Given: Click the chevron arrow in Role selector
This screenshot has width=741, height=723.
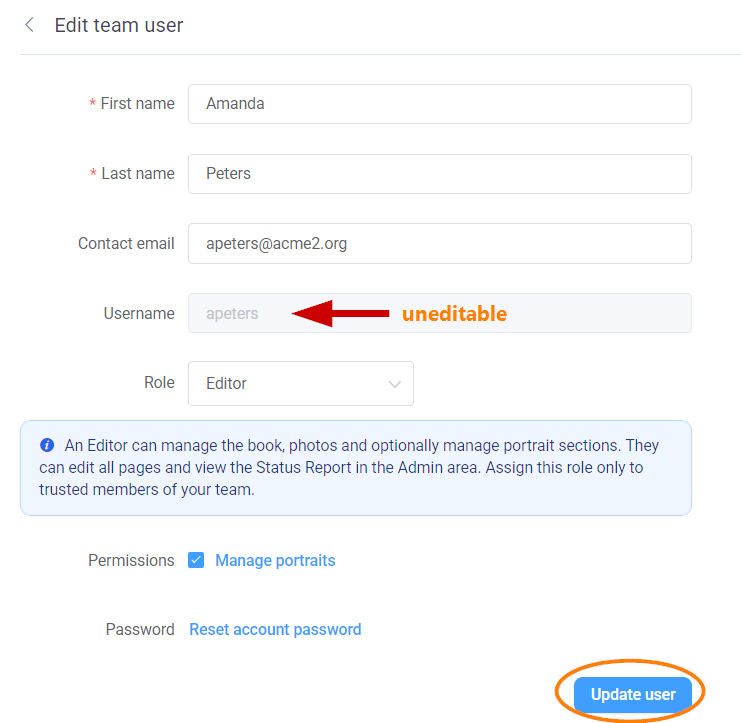Looking at the screenshot, I should 395,384.
